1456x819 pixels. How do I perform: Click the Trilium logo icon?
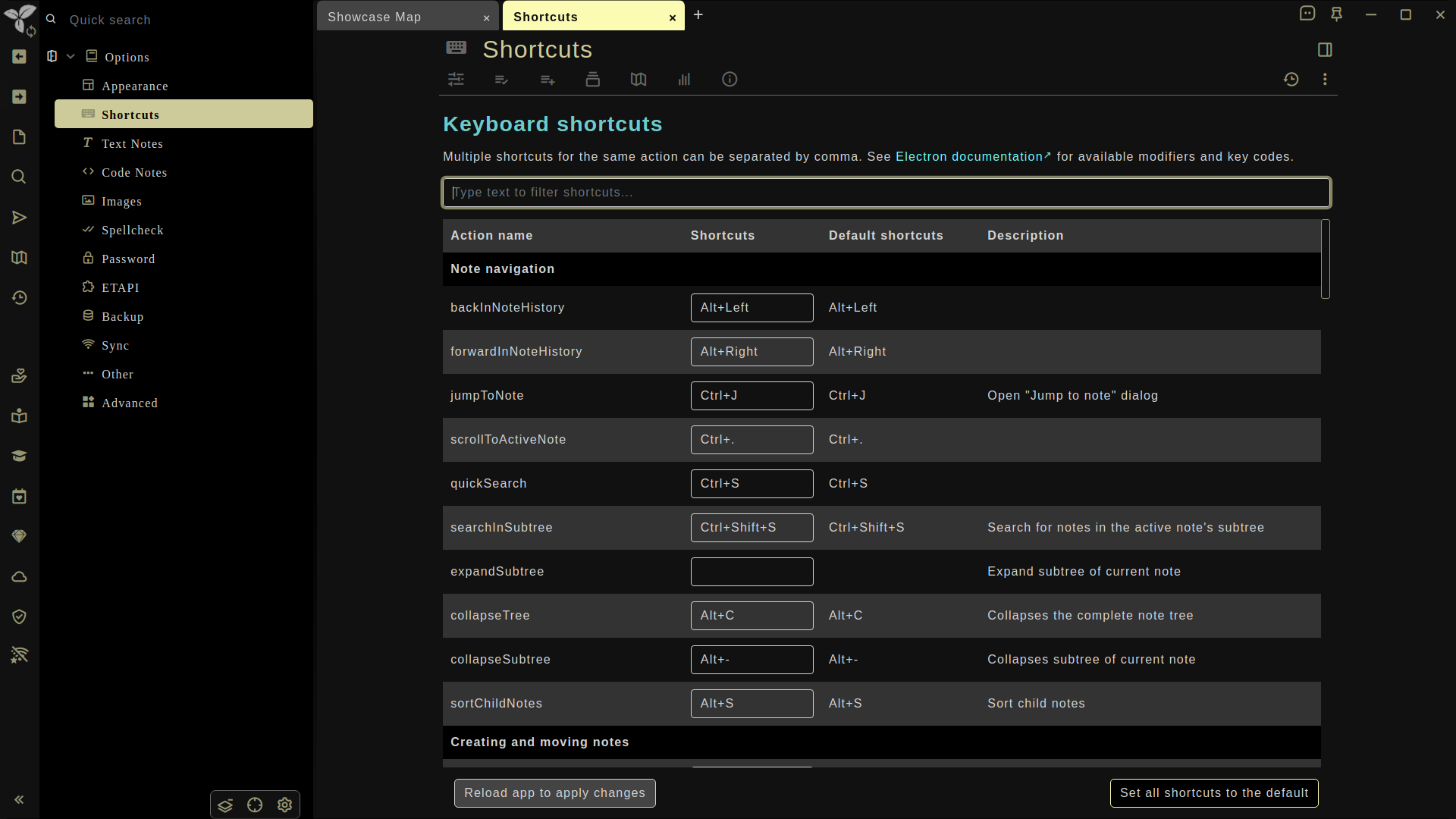coord(20,19)
